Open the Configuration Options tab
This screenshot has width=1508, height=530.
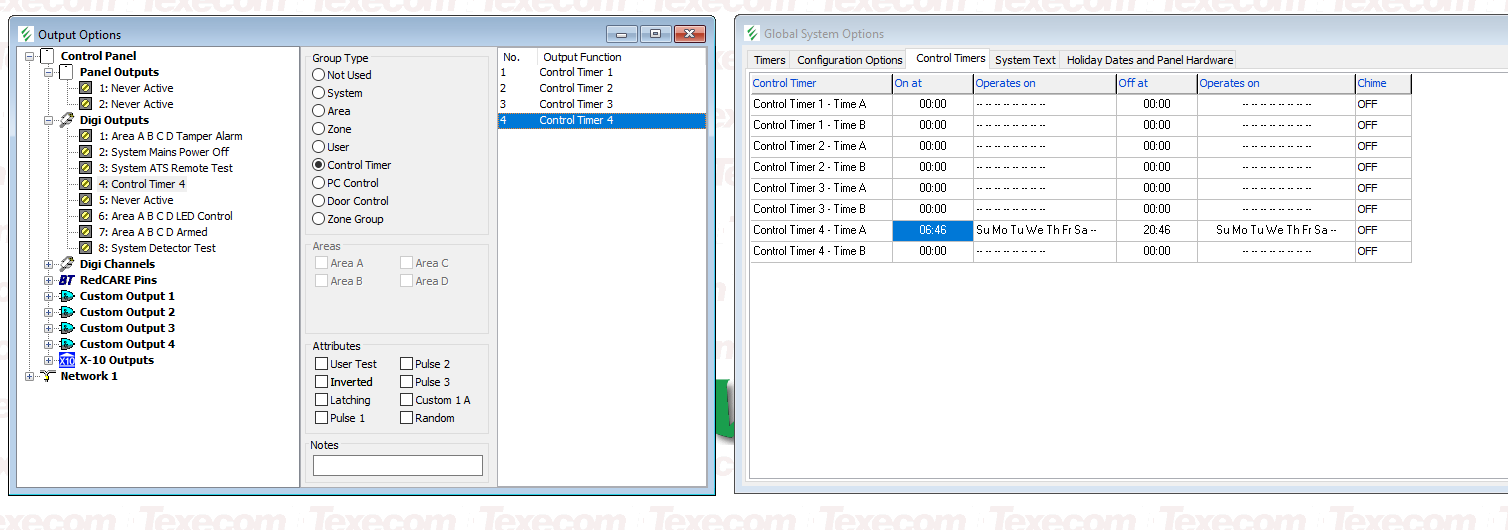tap(849, 60)
